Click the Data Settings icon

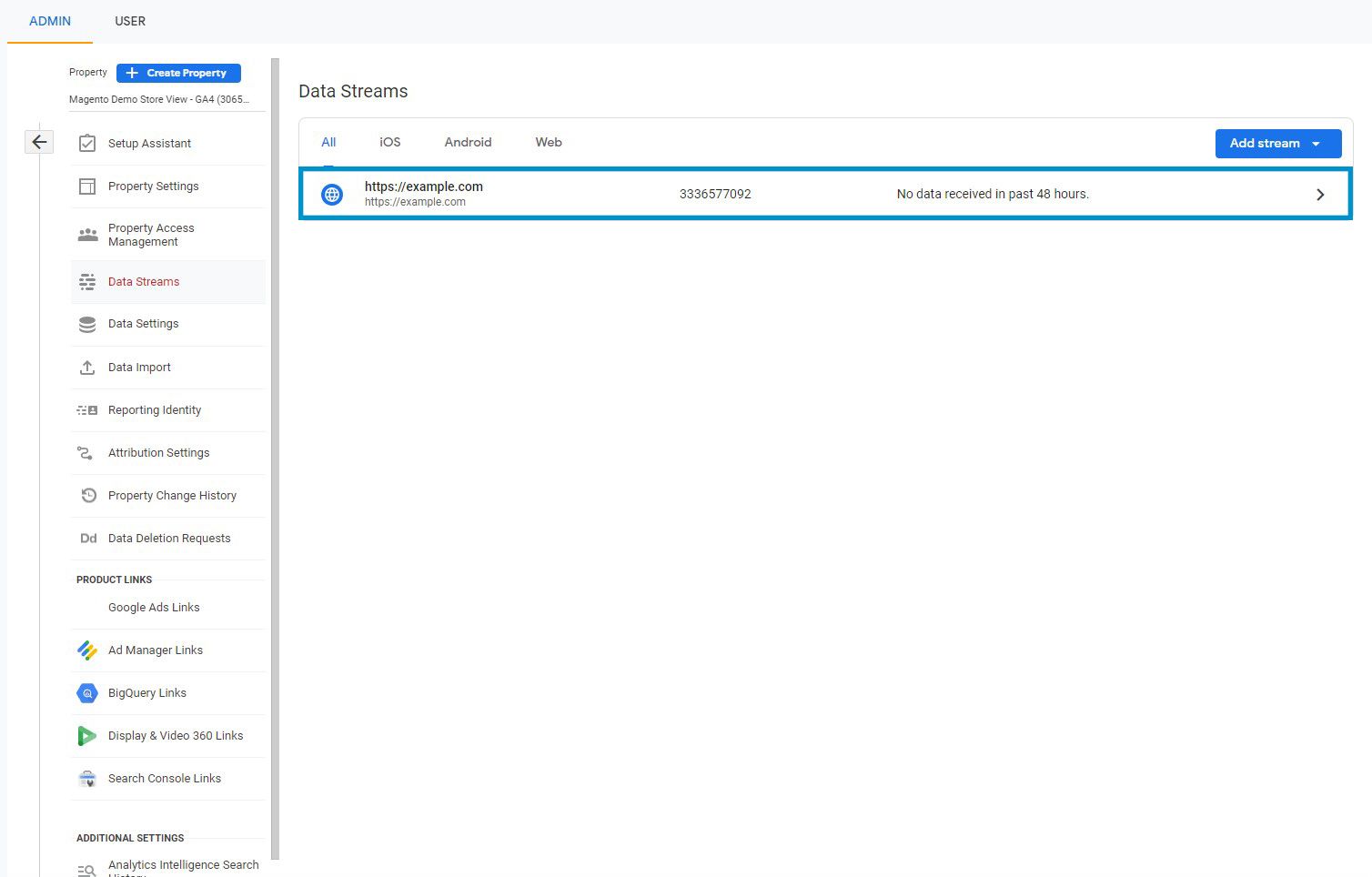pyautogui.click(x=86, y=324)
